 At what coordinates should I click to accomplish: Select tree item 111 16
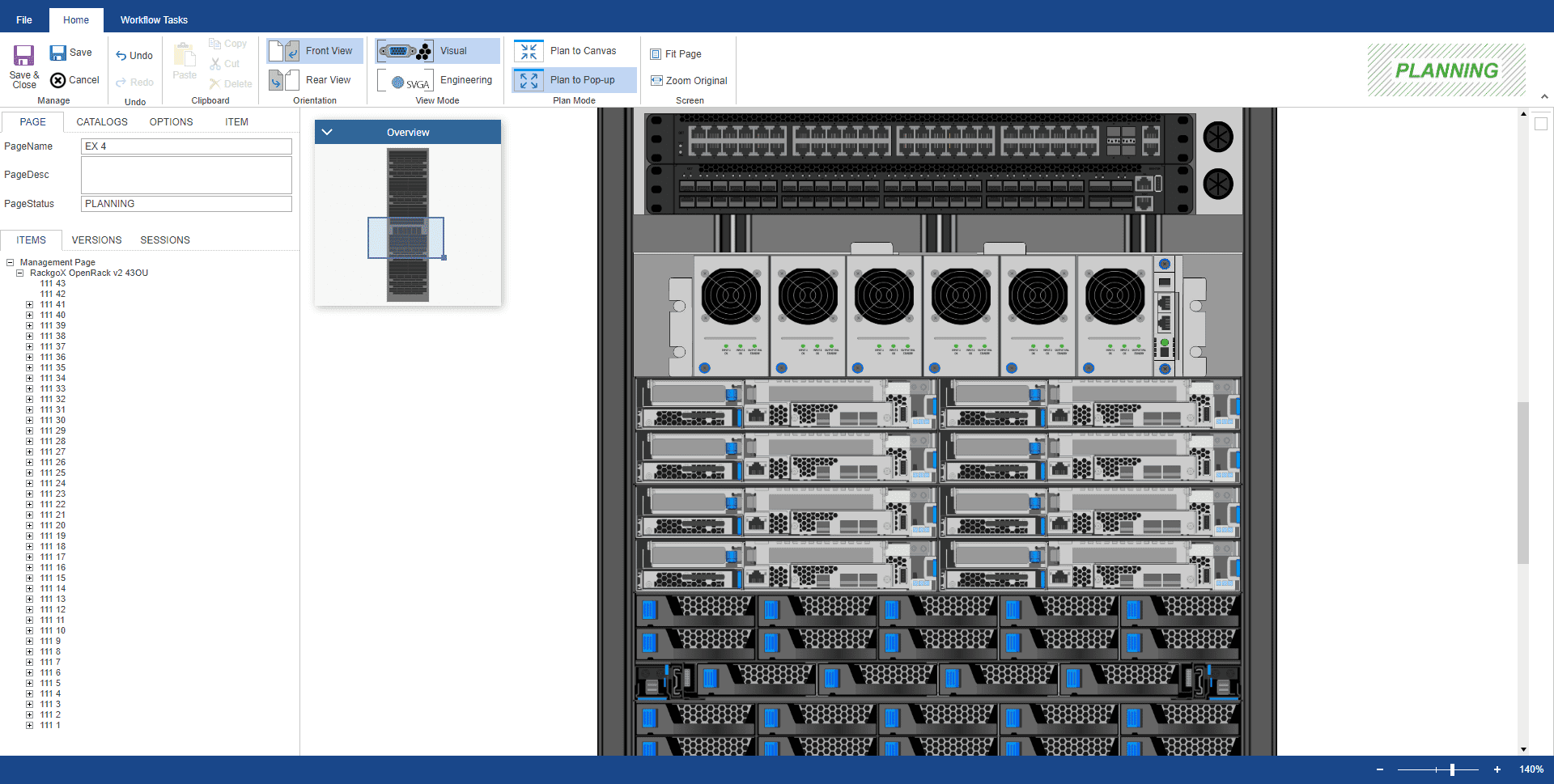pos(53,568)
